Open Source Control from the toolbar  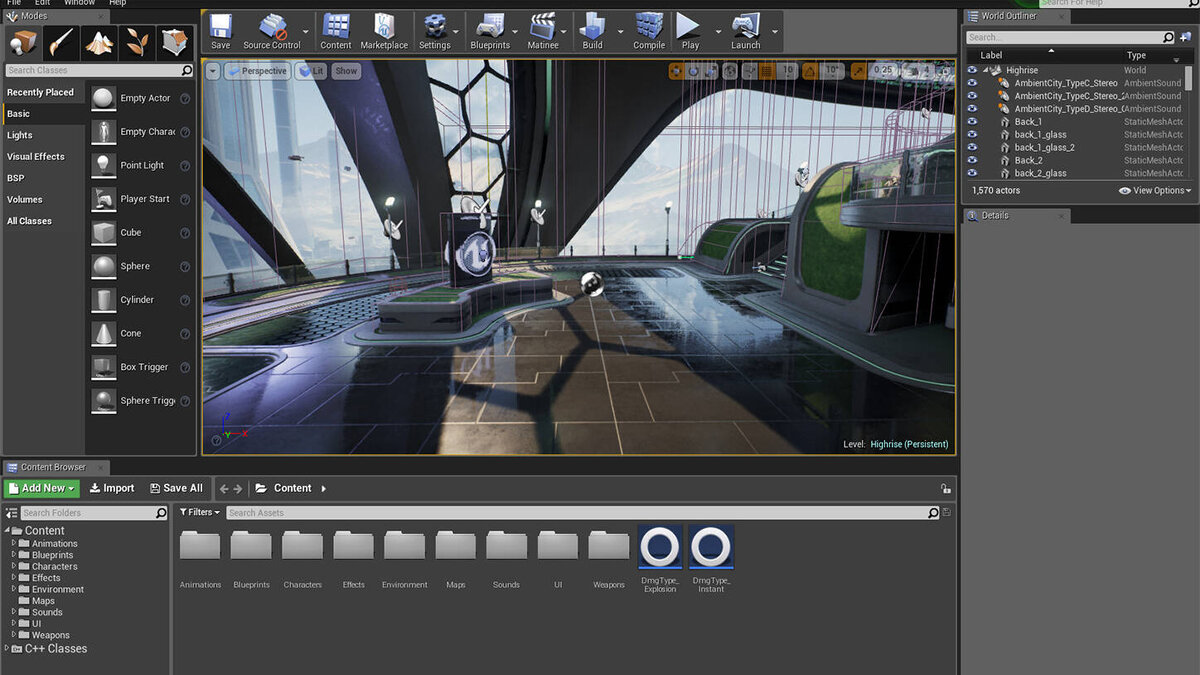272,32
